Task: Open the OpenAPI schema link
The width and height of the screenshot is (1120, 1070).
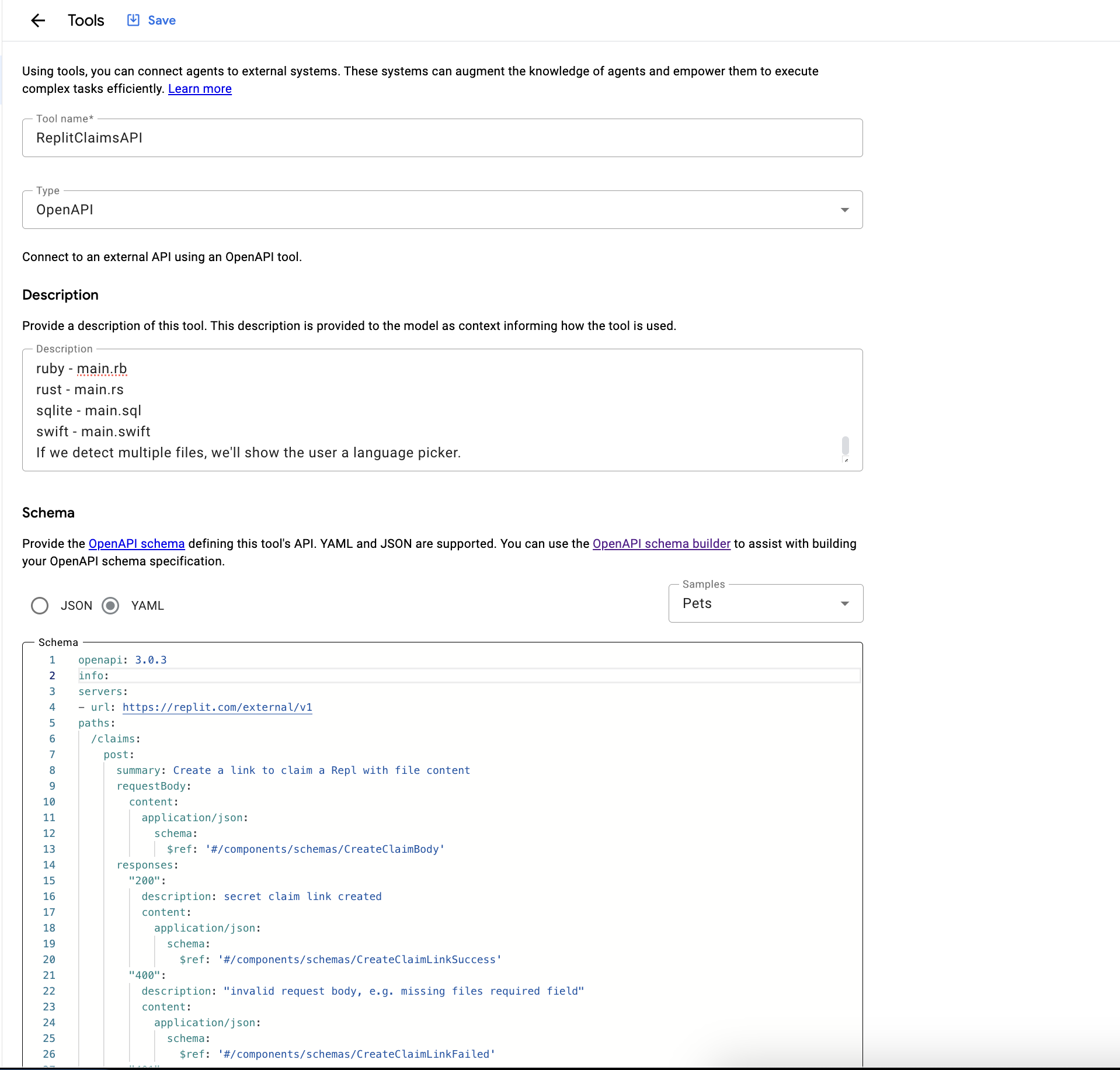Action: (137, 544)
